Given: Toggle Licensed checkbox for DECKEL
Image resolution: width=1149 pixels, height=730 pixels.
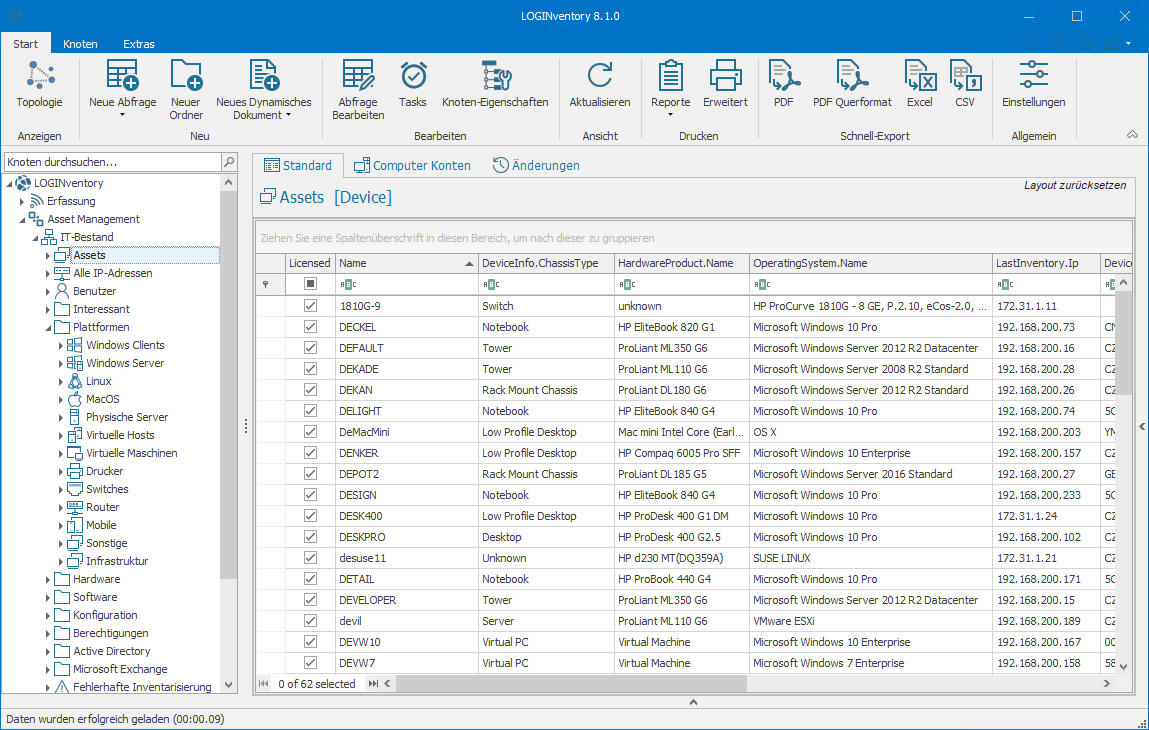Looking at the screenshot, I should click(x=311, y=327).
